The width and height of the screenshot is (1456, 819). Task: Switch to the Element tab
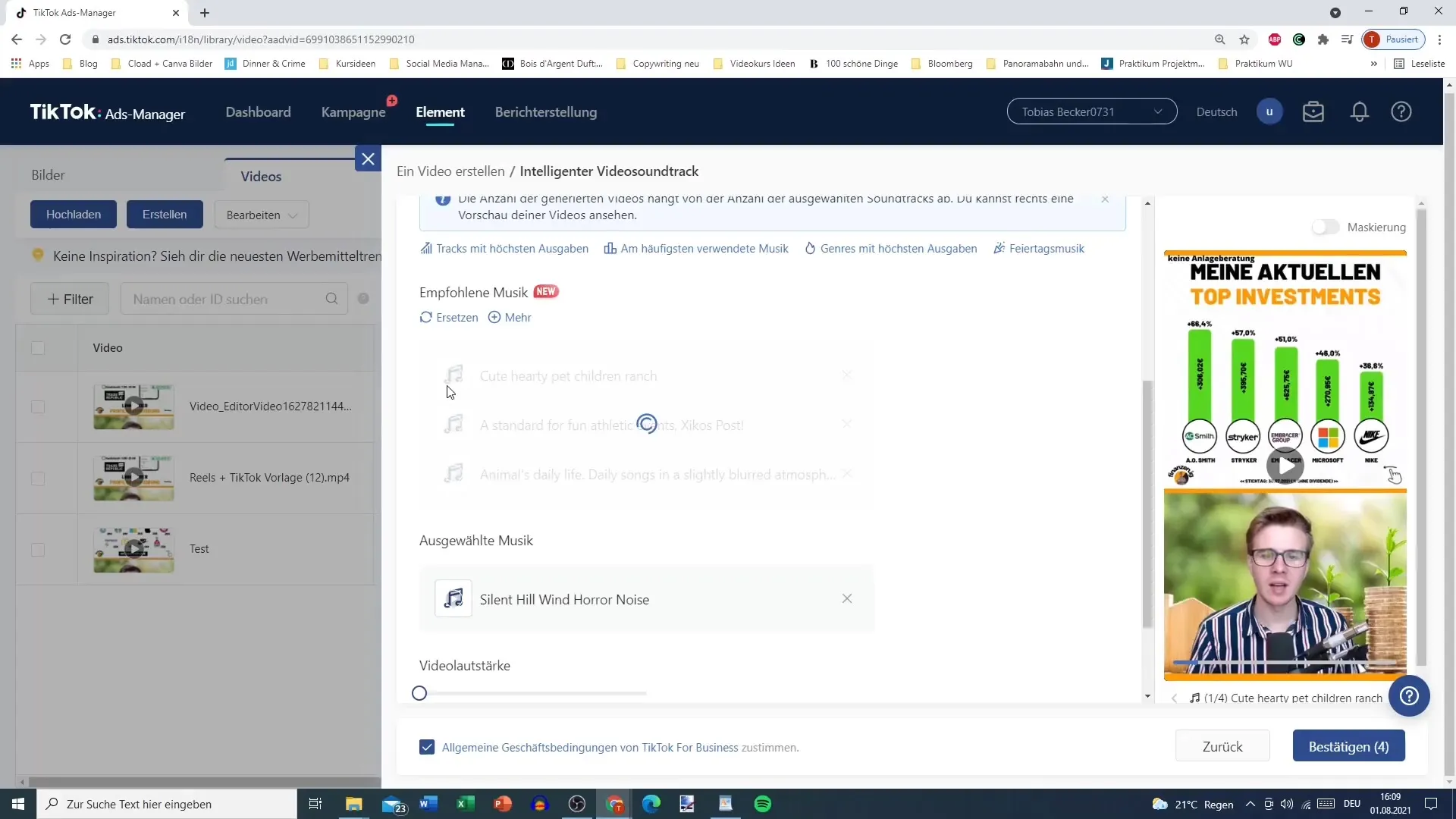click(440, 112)
